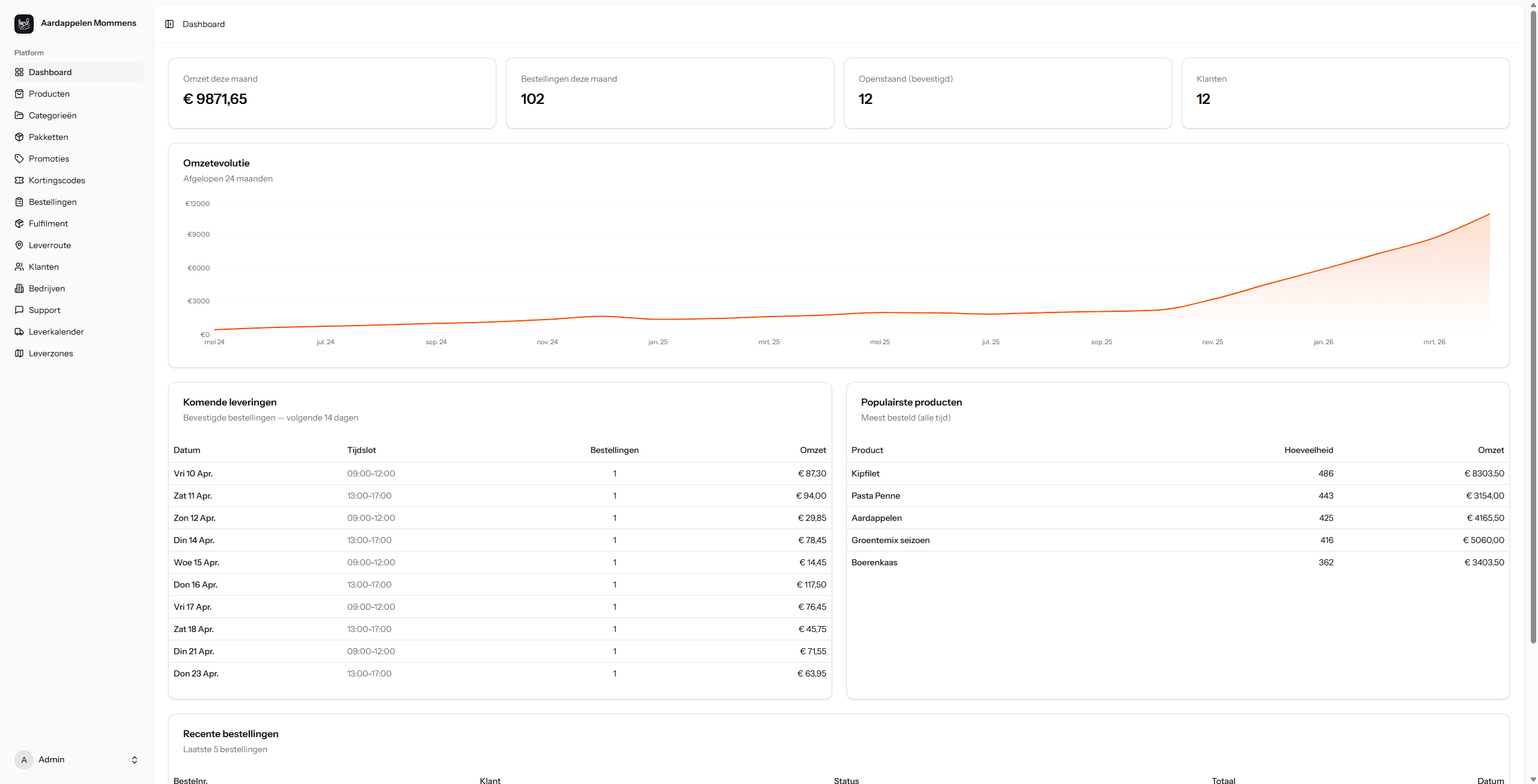Screen dimensions: 1538x784
Task: Expand the Admin account menu
Action: click(76, 759)
